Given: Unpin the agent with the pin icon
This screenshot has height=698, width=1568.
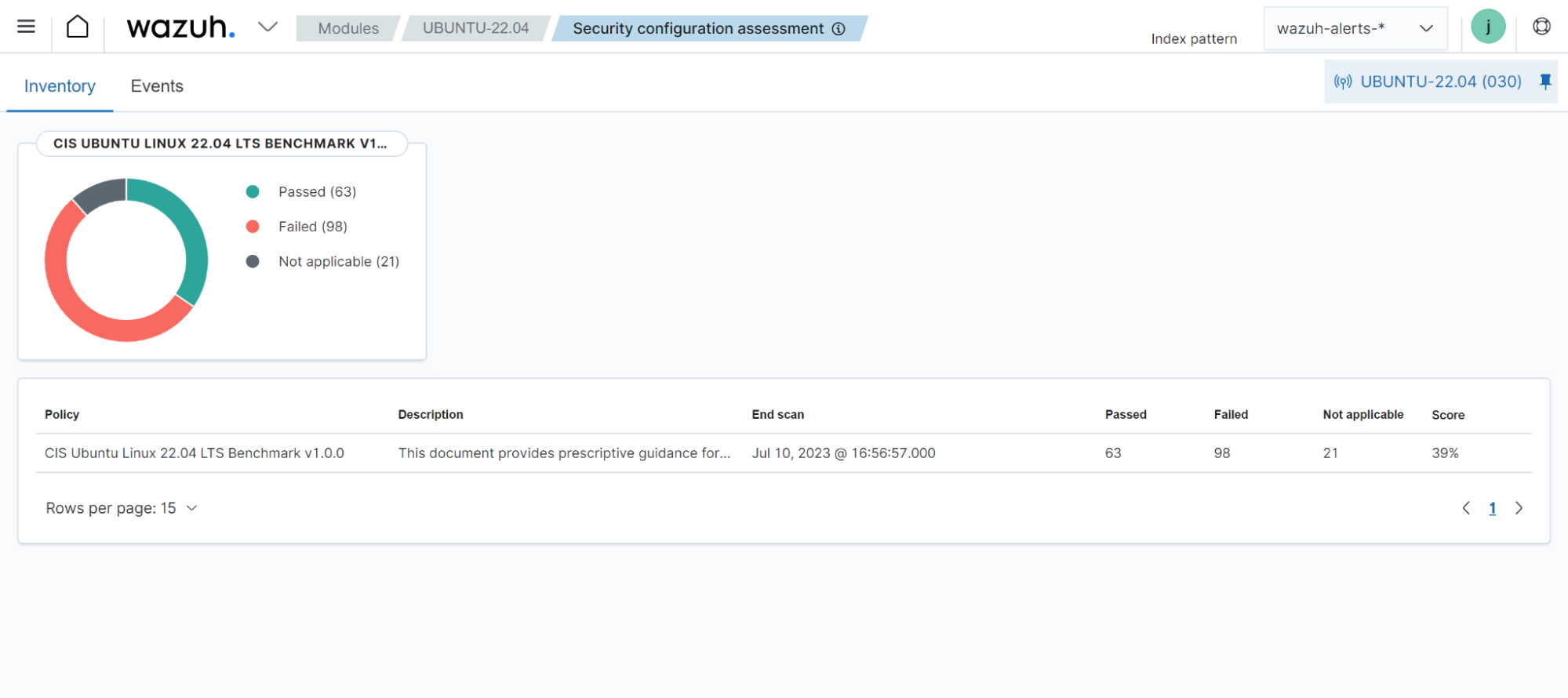Looking at the screenshot, I should point(1545,82).
